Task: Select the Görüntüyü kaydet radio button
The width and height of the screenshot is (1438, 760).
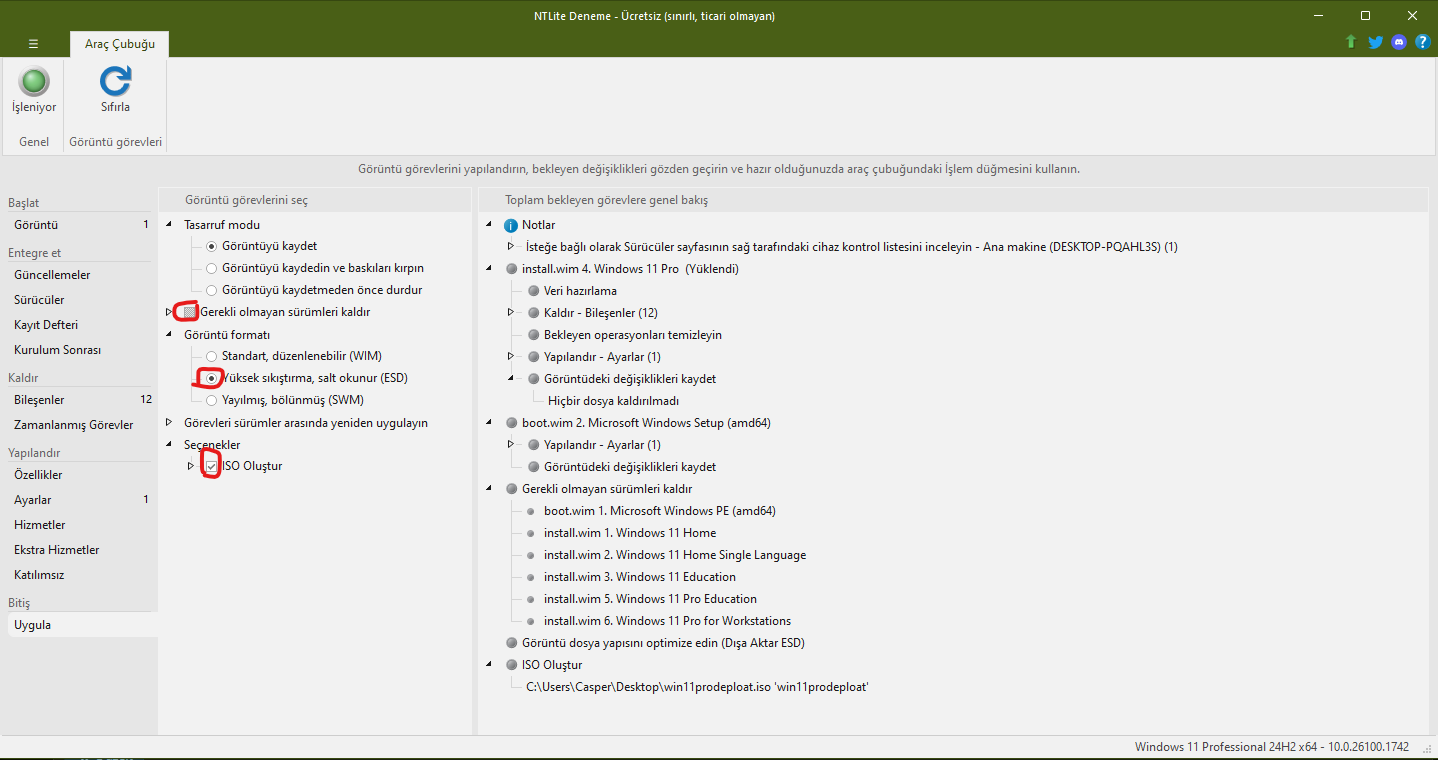Action: click(x=211, y=246)
